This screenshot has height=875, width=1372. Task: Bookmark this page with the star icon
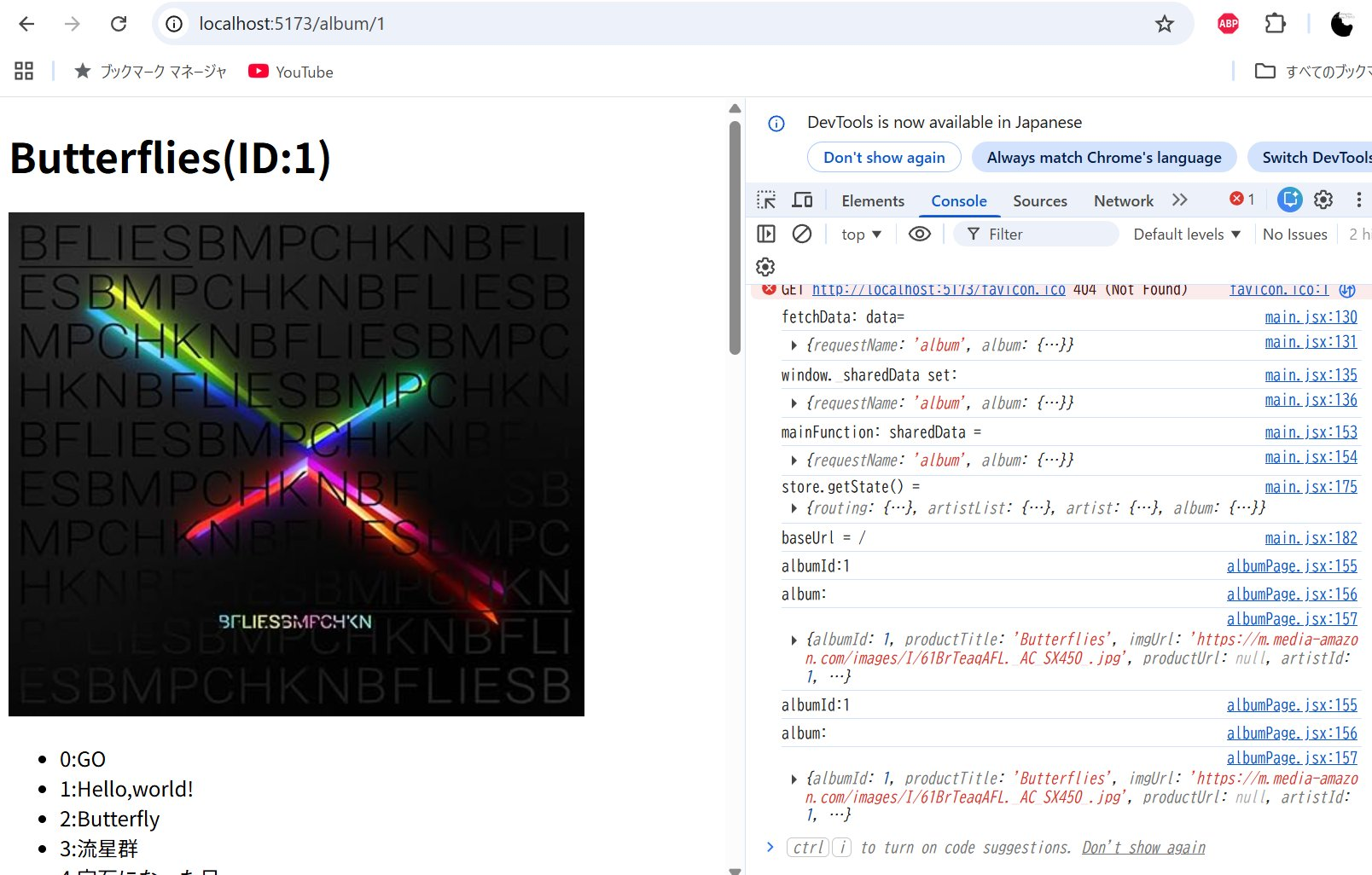1164,24
